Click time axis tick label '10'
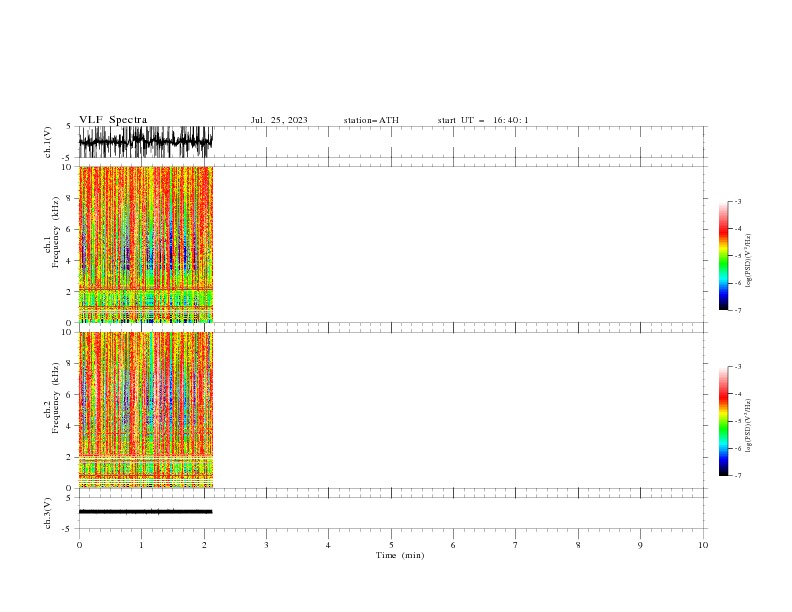The width and height of the screenshot is (792, 612). click(x=703, y=545)
